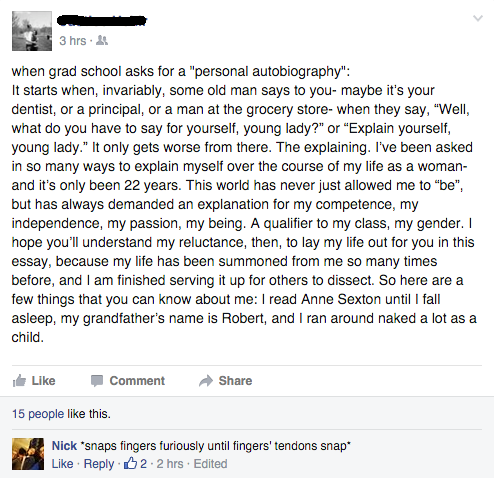Image resolution: width=494 pixels, height=478 pixels.
Task: Open the post's 3 hrs timestamp
Action: [x=73, y=41]
